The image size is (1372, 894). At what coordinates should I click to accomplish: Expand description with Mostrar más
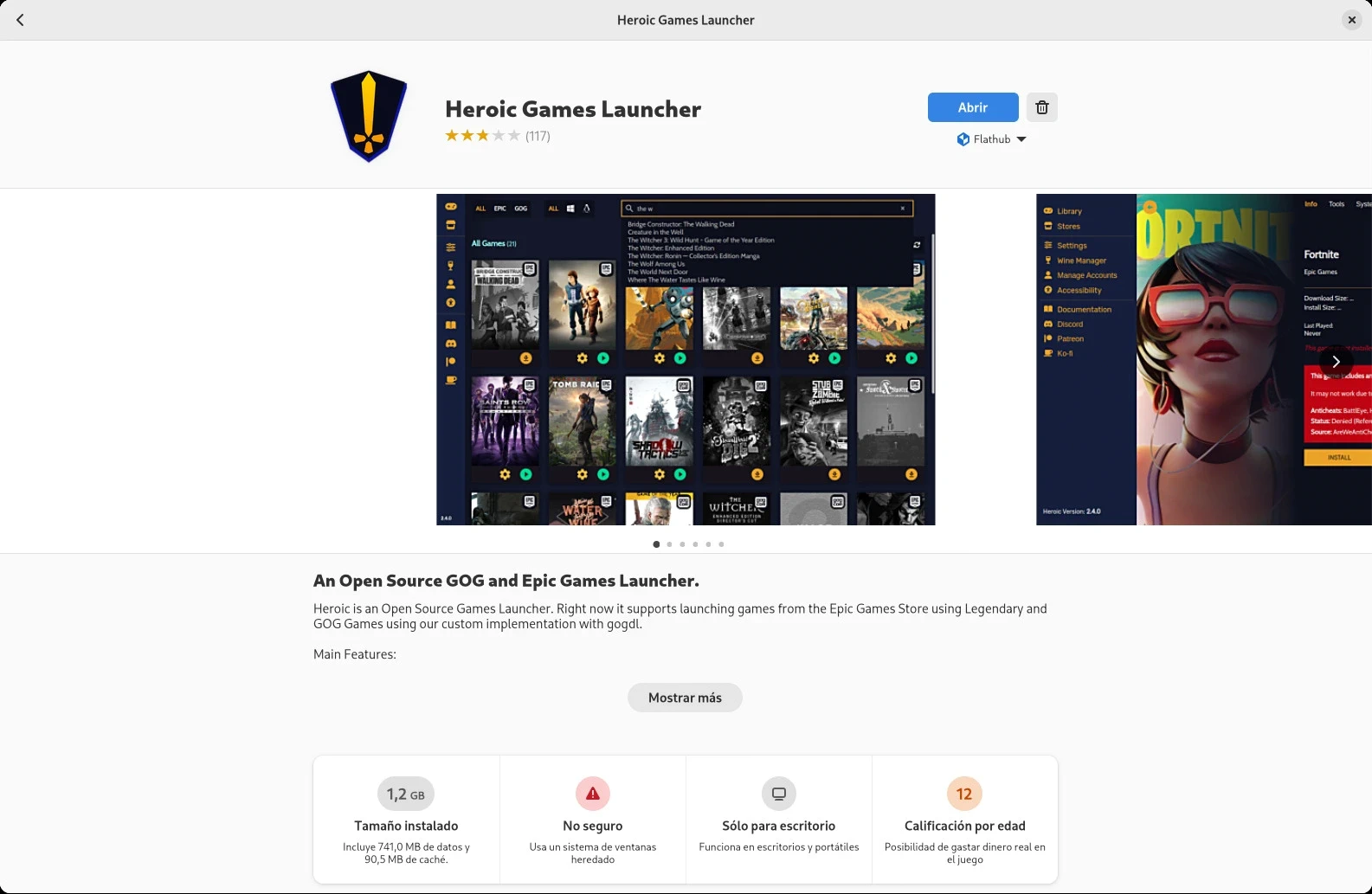pyautogui.click(x=685, y=698)
